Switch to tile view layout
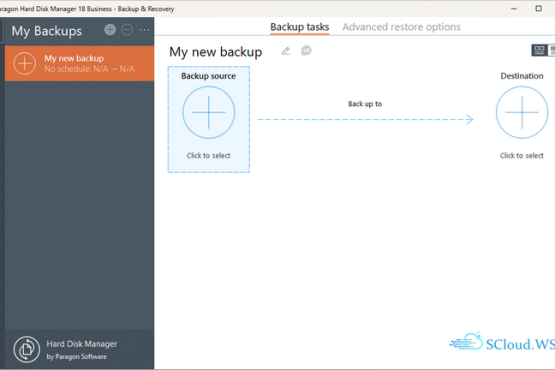Screen dimensions: 555x370 (x=539, y=50)
